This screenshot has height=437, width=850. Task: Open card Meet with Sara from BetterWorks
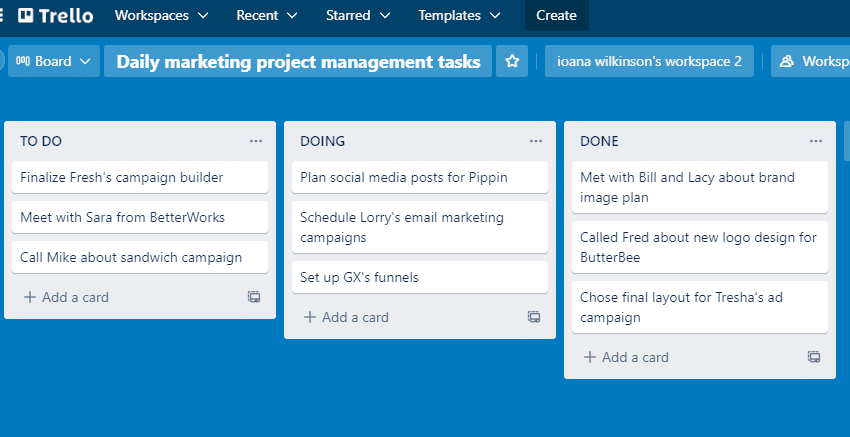click(140, 217)
